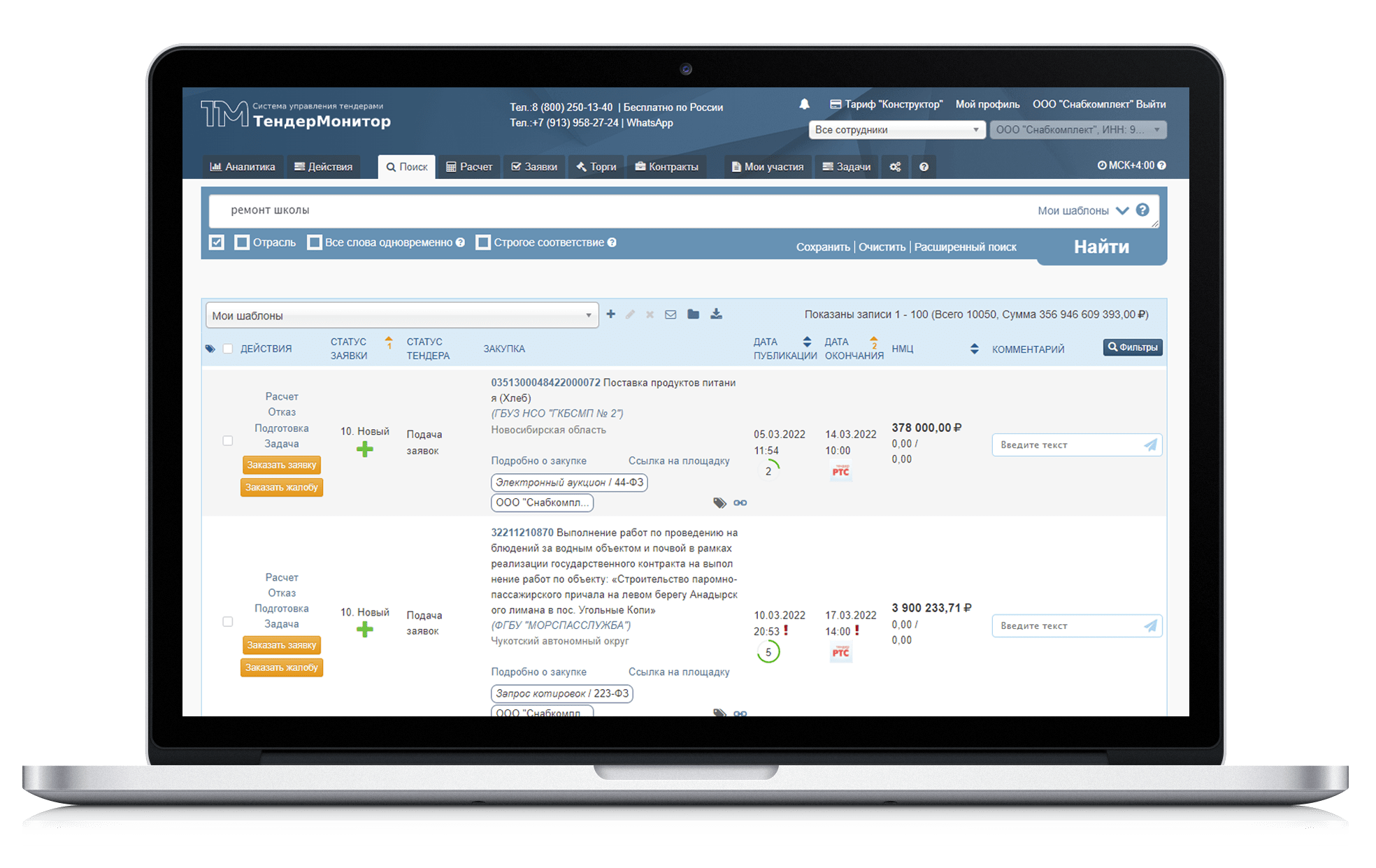
Task: Click ТендерМонитор logo
Action: [296, 115]
